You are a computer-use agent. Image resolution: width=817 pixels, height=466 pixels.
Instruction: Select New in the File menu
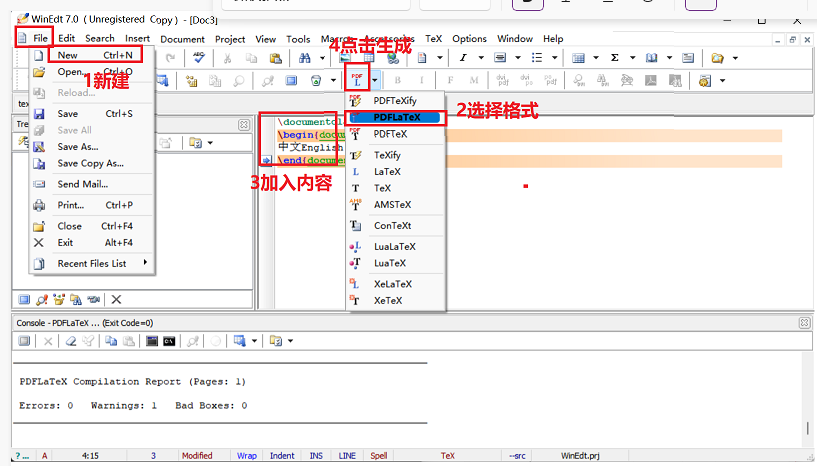(95, 55)
